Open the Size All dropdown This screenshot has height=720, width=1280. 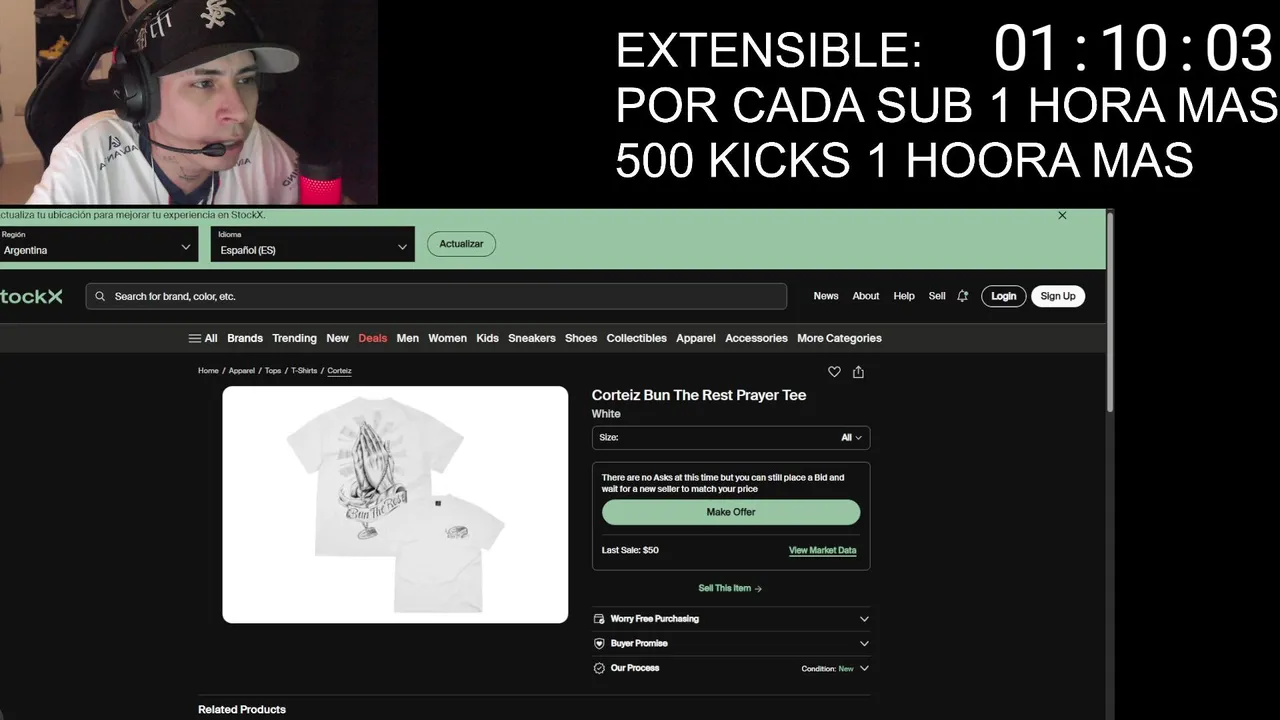[731, 438]
